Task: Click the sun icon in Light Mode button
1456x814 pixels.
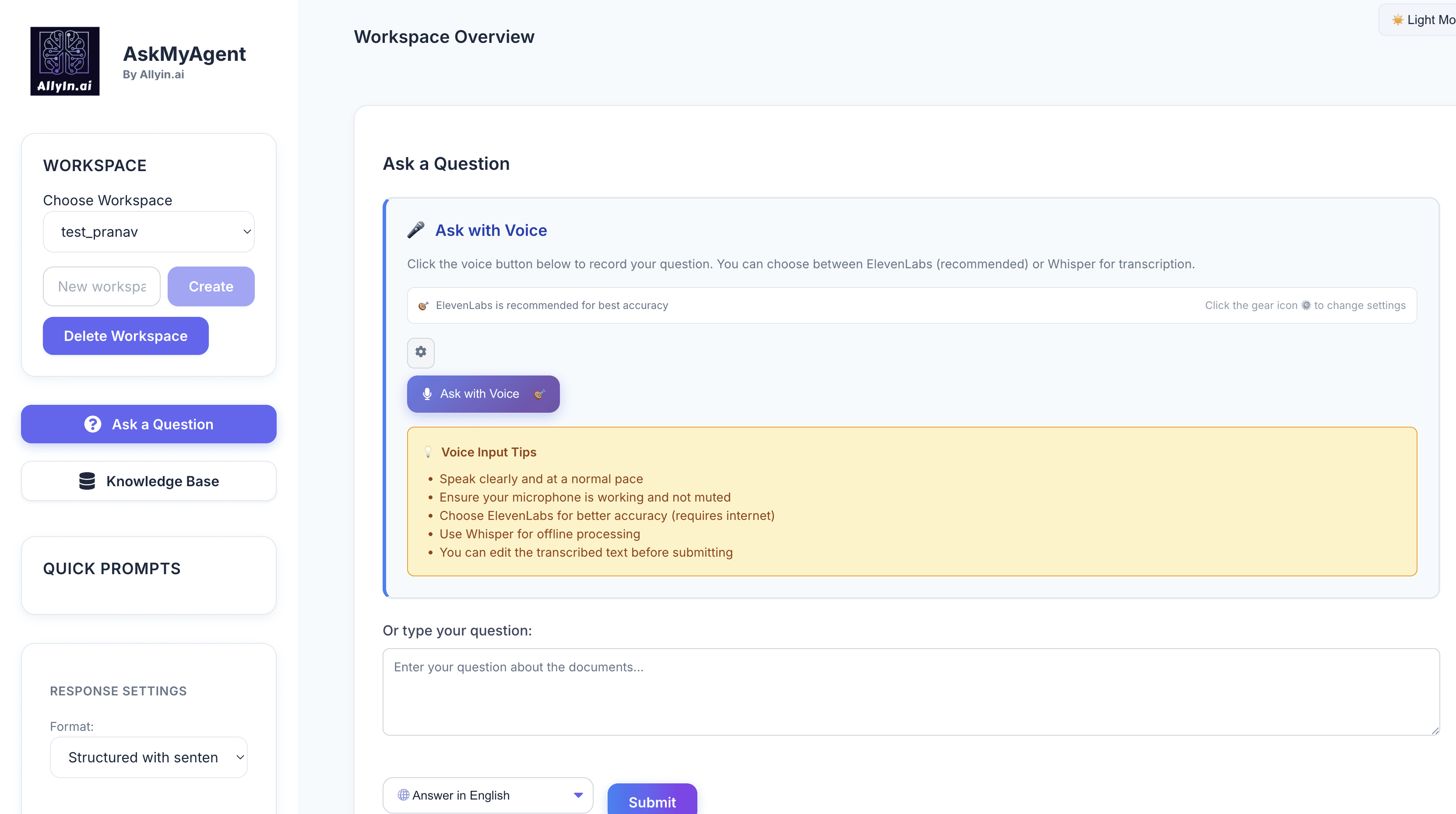Action: pos(1397,20)
